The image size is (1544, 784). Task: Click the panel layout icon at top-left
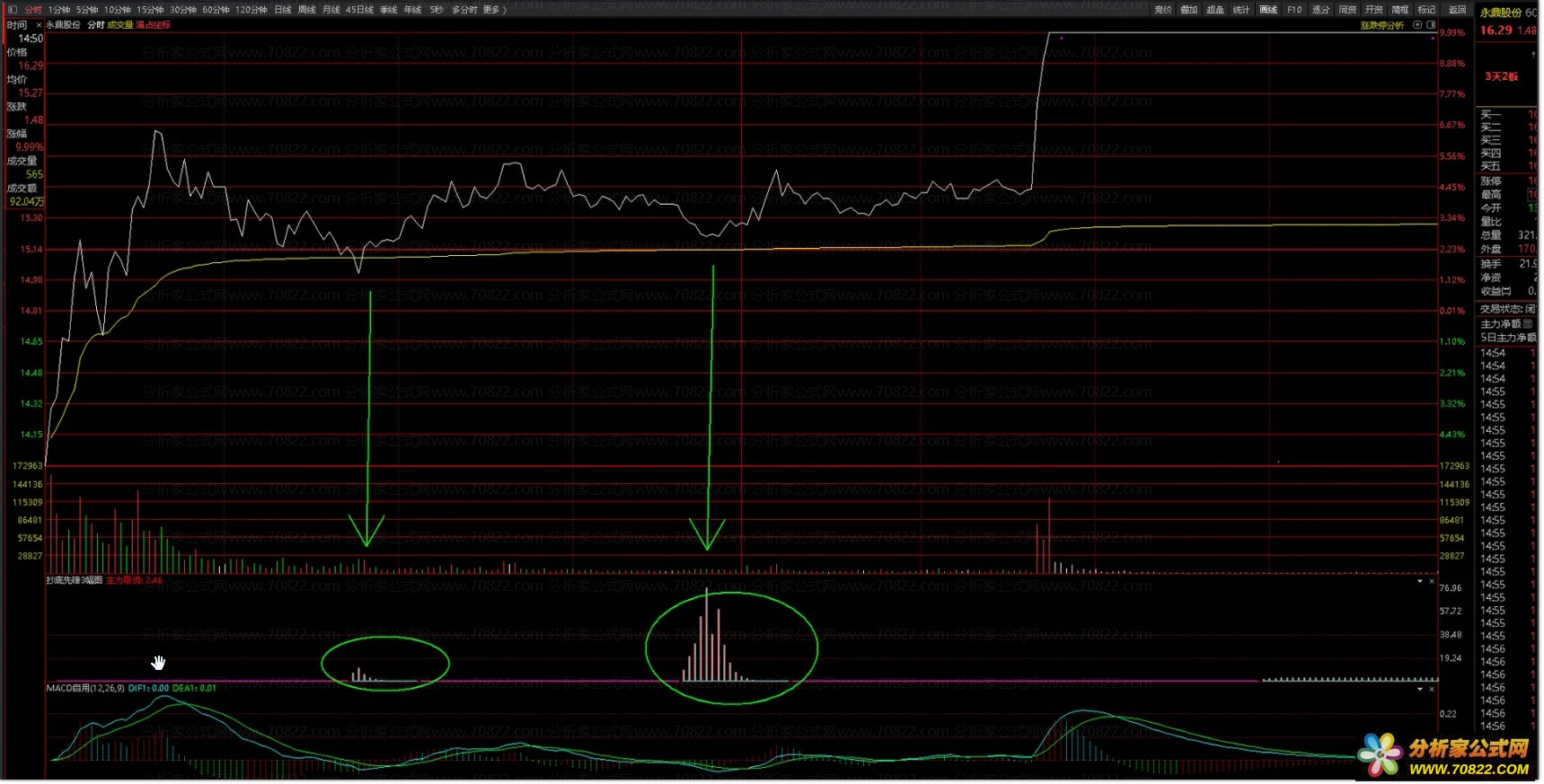(x=12, y=10)
